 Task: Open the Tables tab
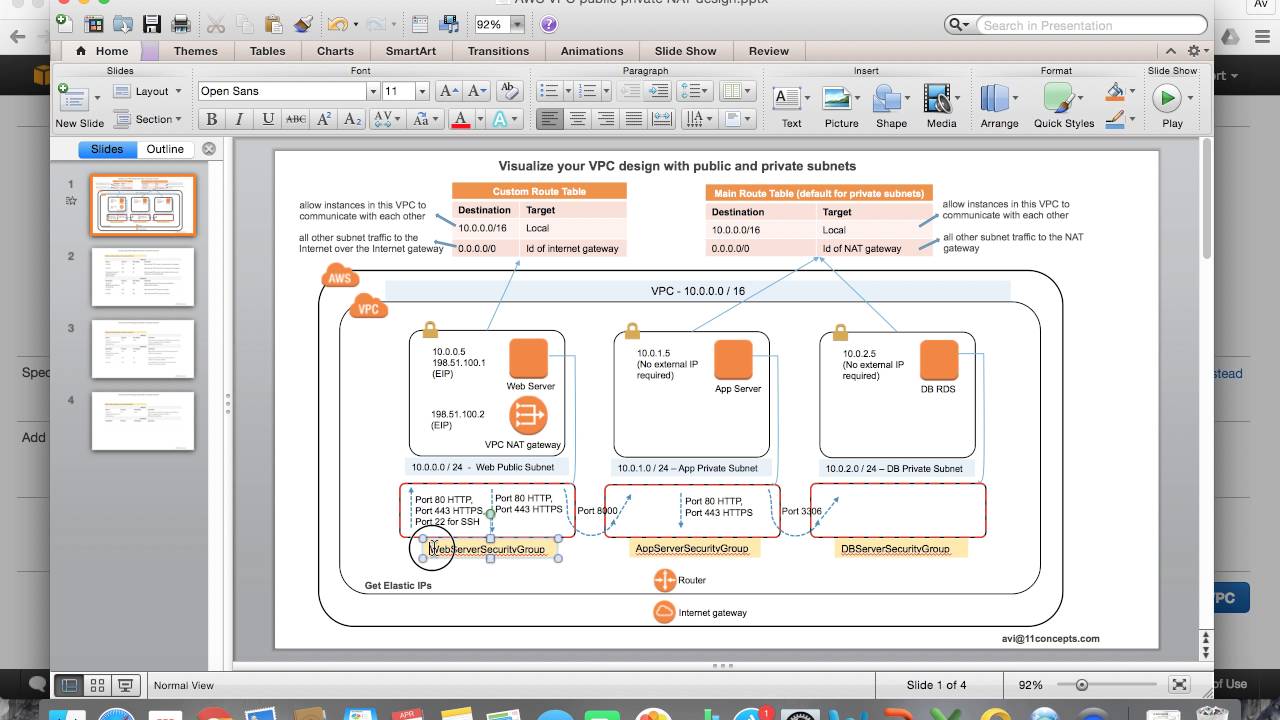[267, 51]
